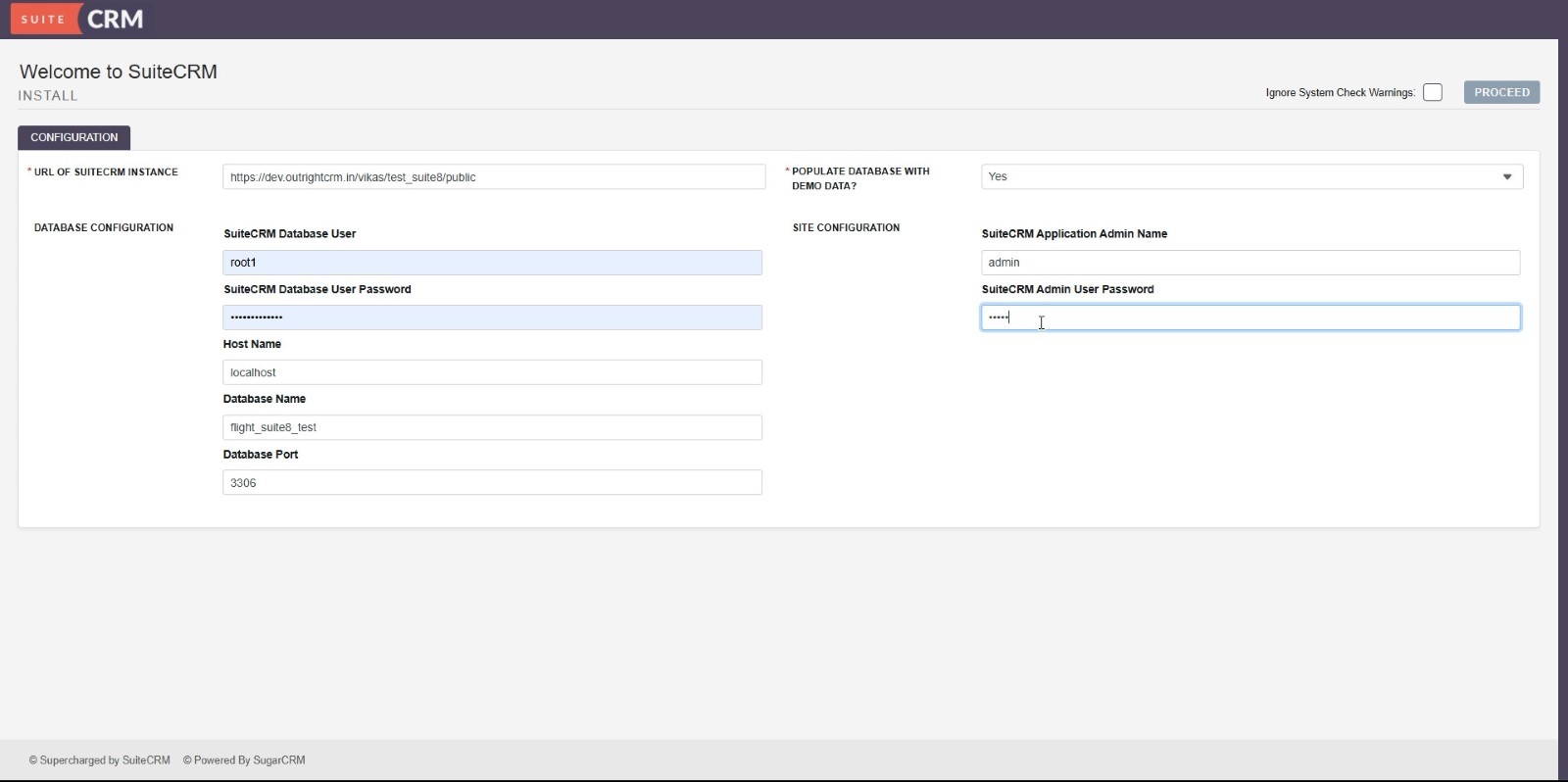1568x782 pixels.
Task: Click the POPULATE DATABASE WITH DEMO DATA label
Action: coord(860,178)
